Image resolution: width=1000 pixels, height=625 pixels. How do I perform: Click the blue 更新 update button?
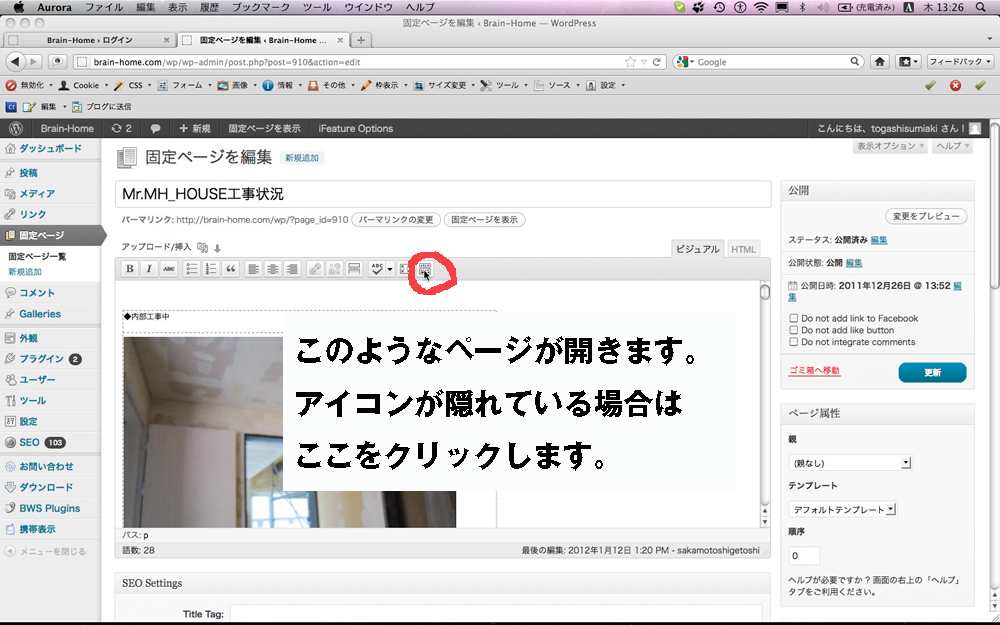(x=932, y=372)
